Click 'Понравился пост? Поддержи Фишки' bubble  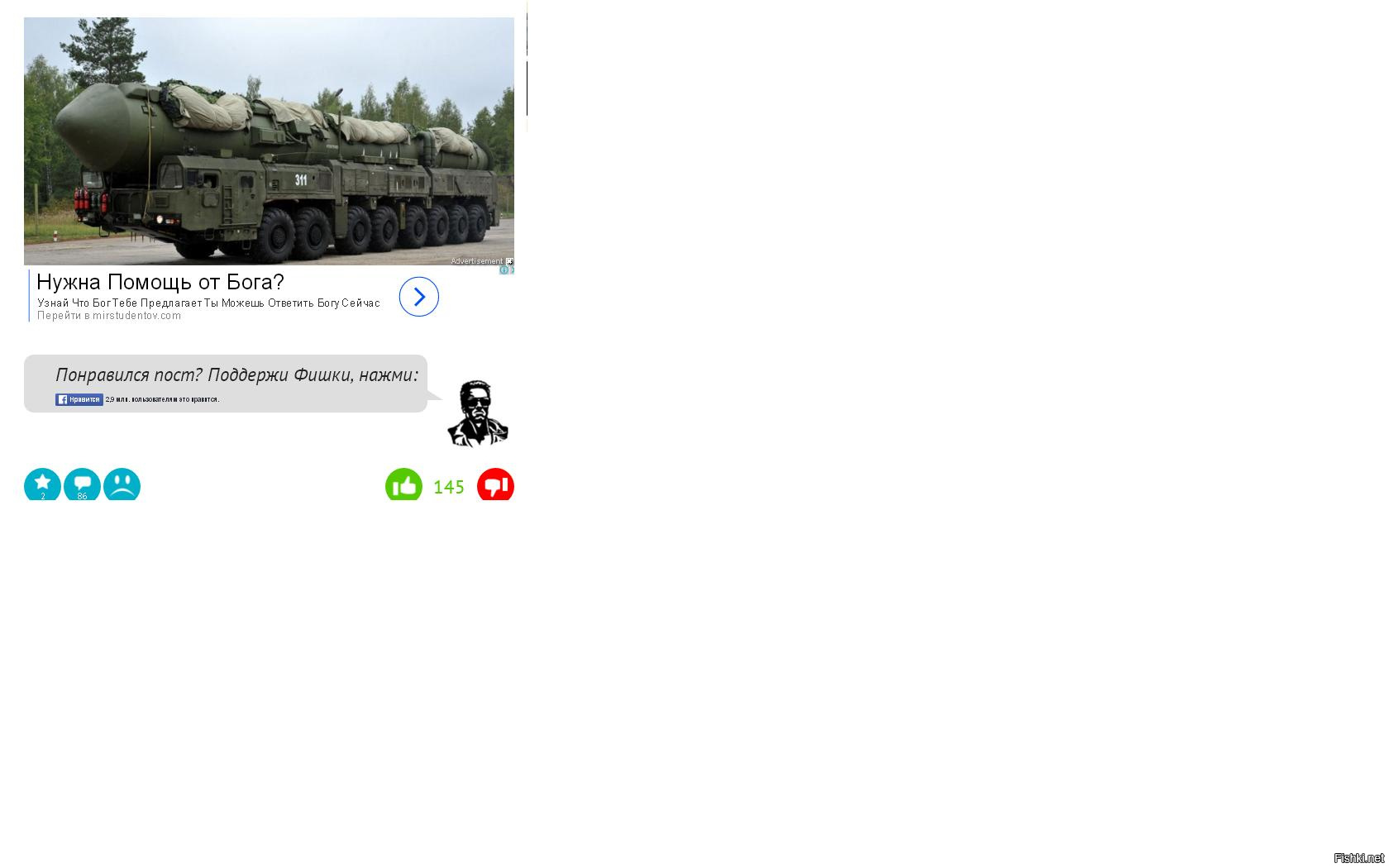226,384
